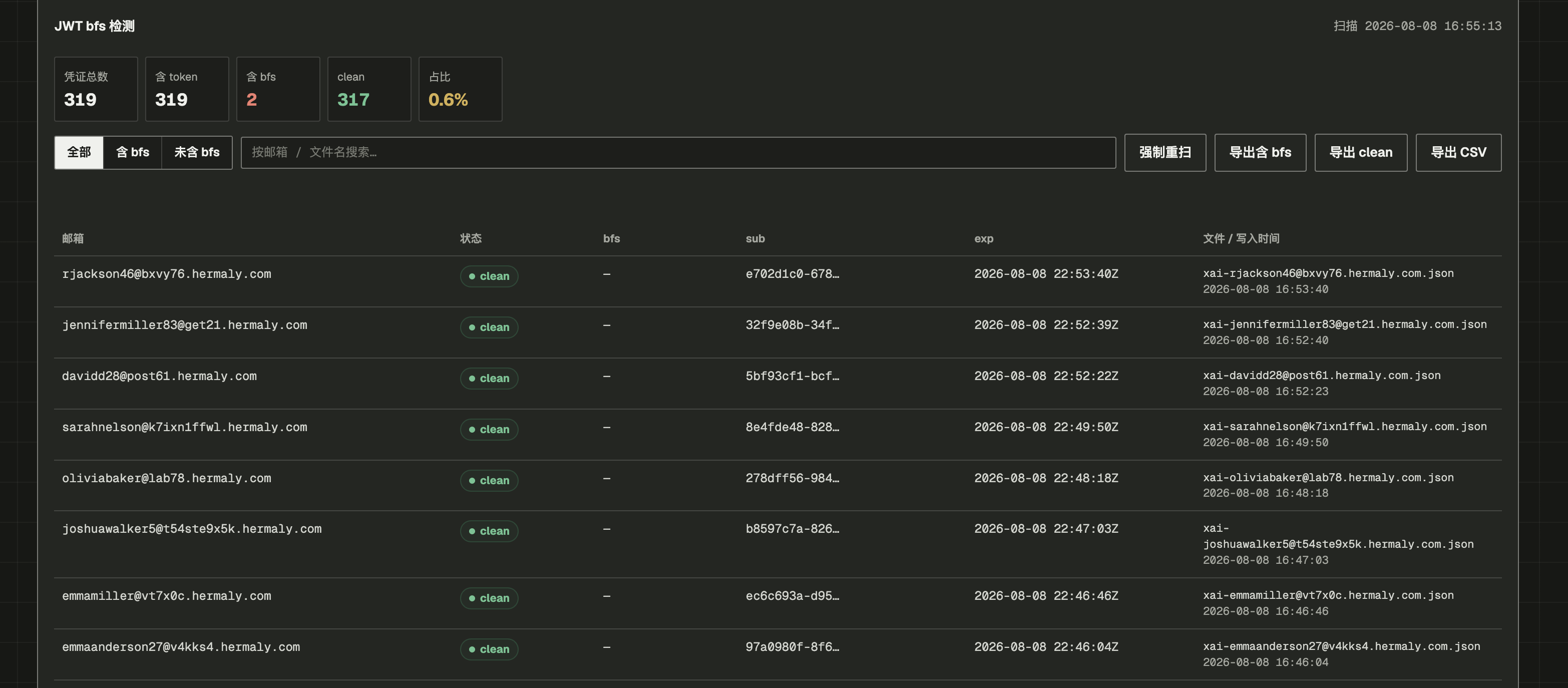Click file name xai-emmamiller@vt7x0c.hermaly.com.json

tap(1328, 595)
